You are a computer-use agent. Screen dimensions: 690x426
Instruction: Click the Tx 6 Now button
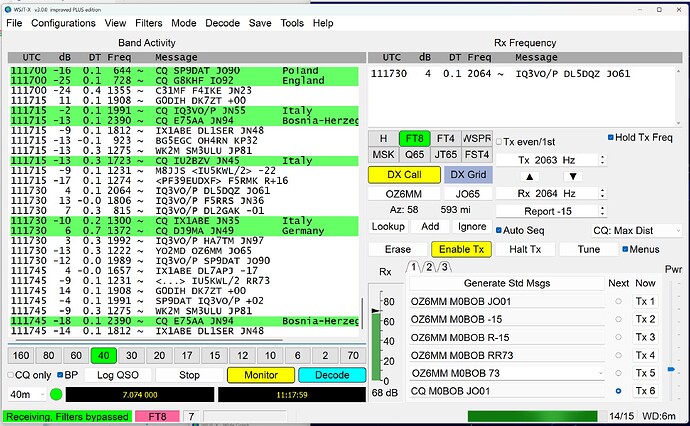point(645,391)
